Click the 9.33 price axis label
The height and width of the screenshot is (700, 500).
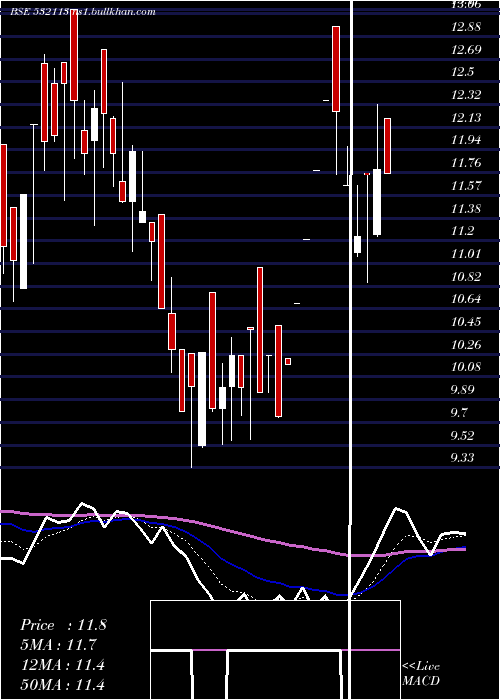click(462, 458)
